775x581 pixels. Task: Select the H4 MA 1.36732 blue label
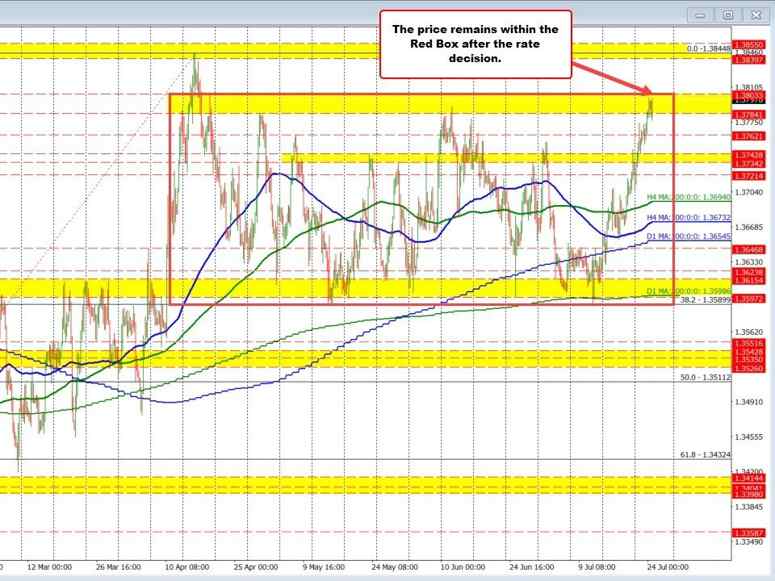(x=689, y=217)
